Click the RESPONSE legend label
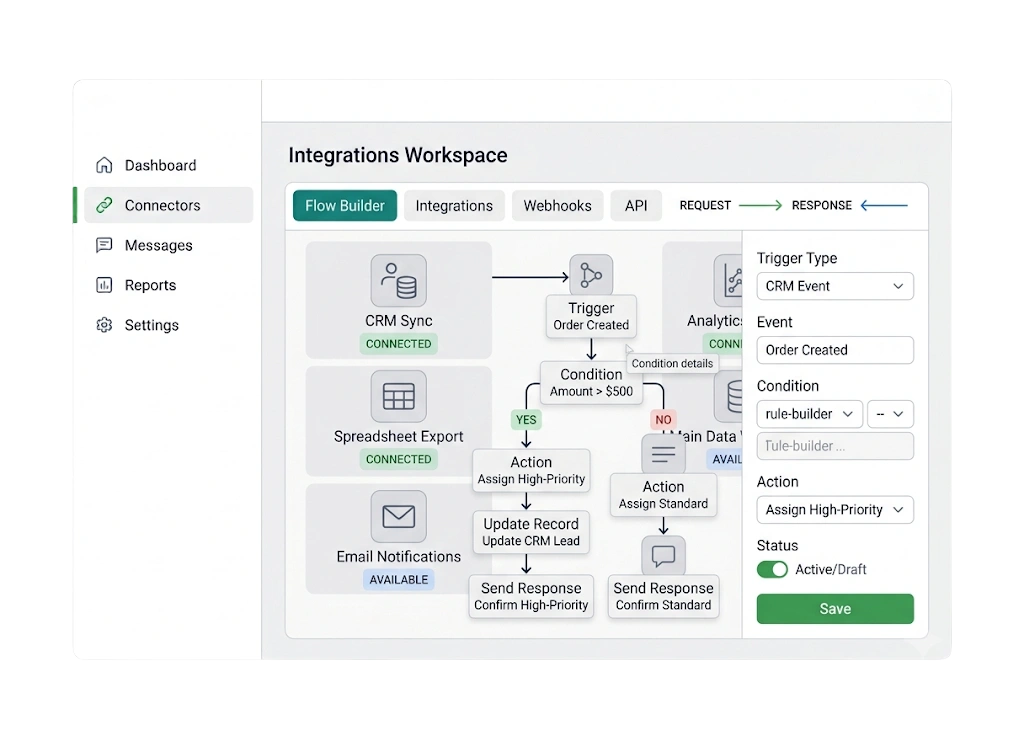The width and height of the screenshot is (1024, 741). click(822, 206)
